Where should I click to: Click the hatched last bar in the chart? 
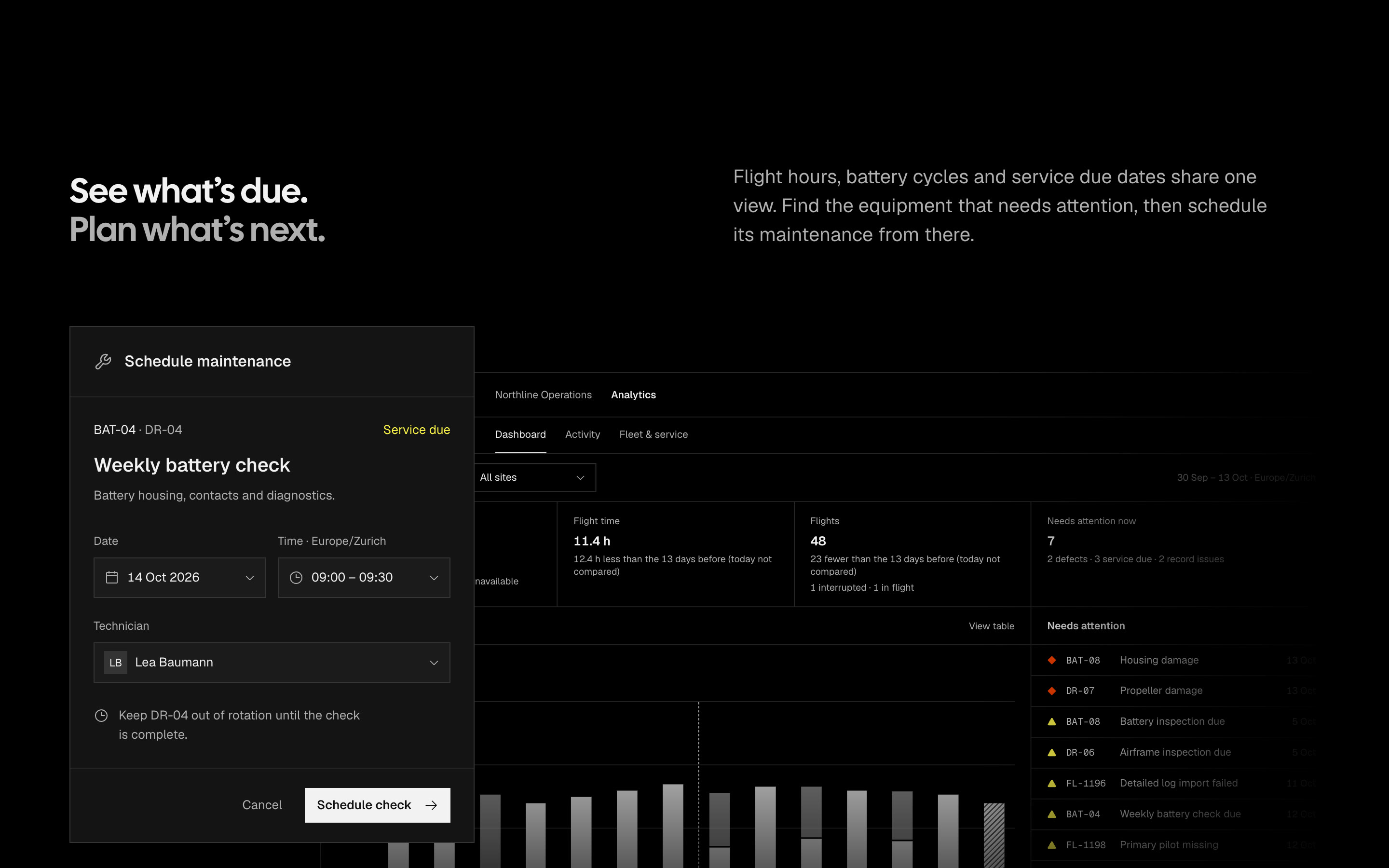coord(994,835)
